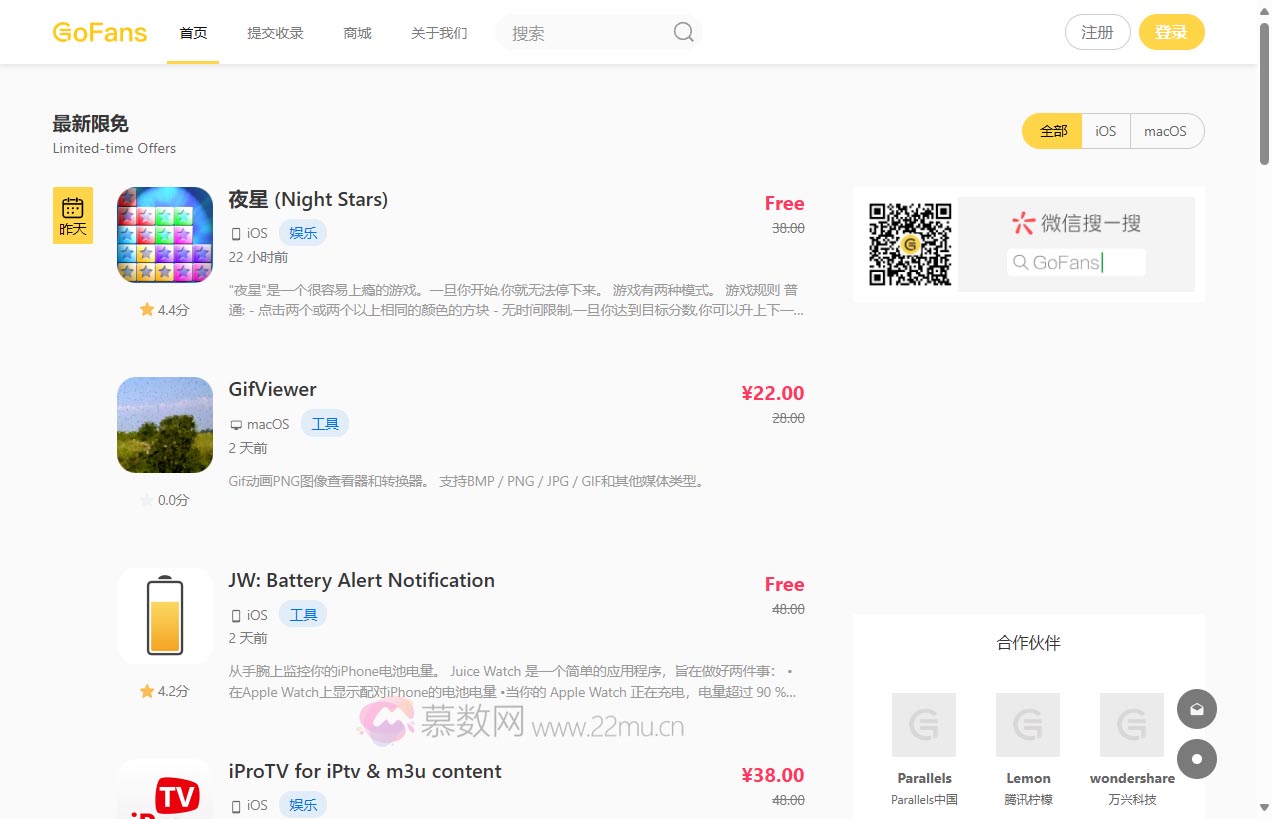Viewport: 1272px width, 819px height.
Task: Click the search magnifier icon
Action: [683, 32]
